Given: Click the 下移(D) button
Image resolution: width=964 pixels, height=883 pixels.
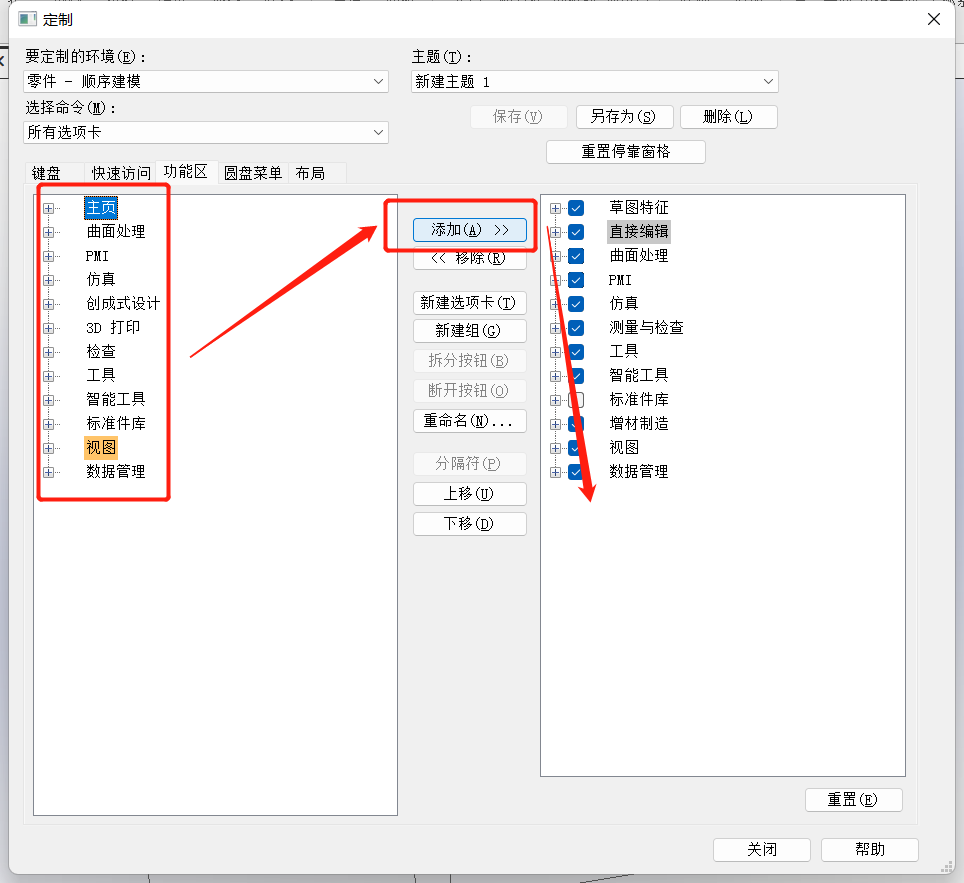Looking at the screenshot, I should tap(470, 524).
